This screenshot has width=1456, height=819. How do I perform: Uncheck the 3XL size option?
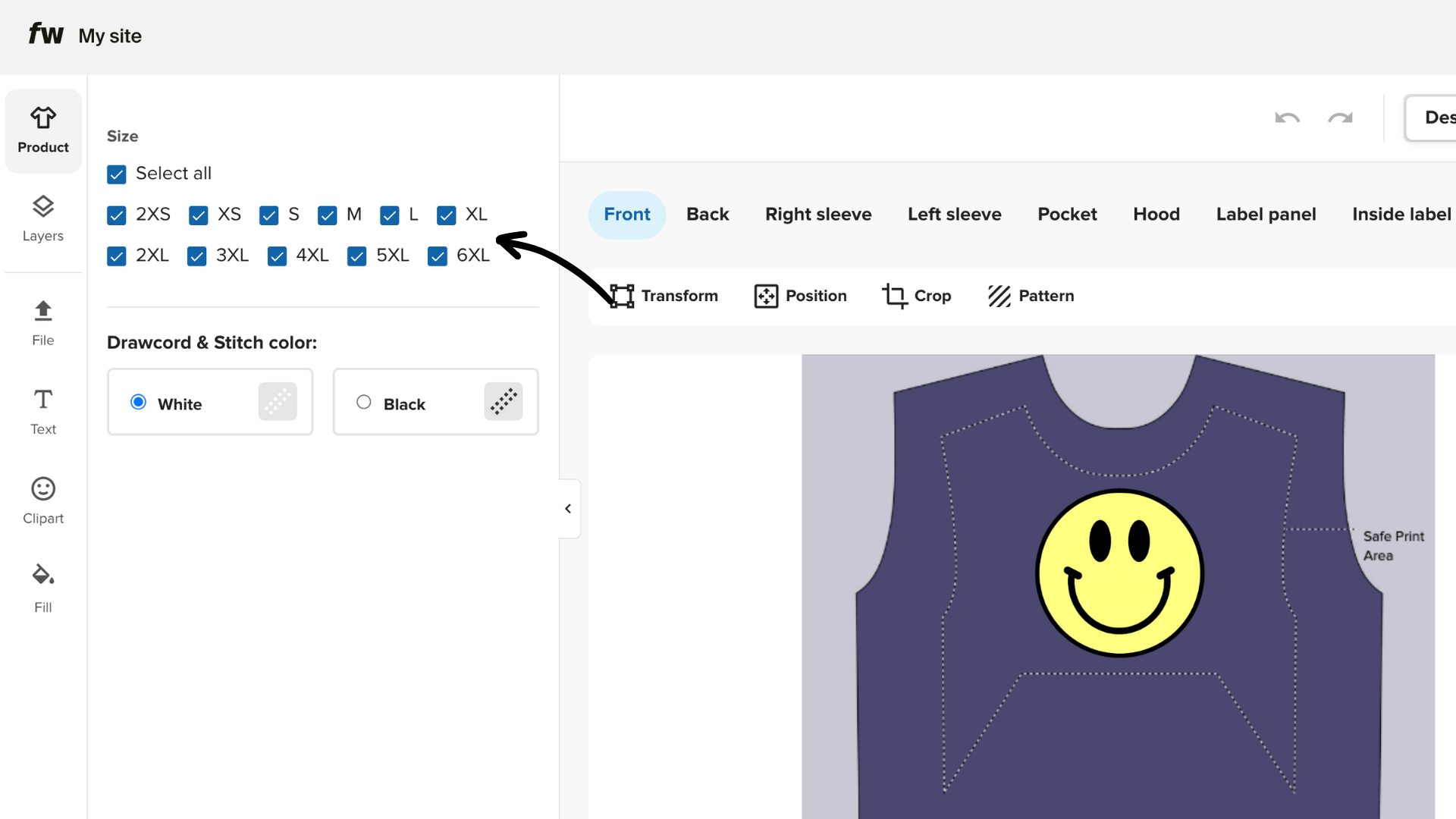click(197, 256)
